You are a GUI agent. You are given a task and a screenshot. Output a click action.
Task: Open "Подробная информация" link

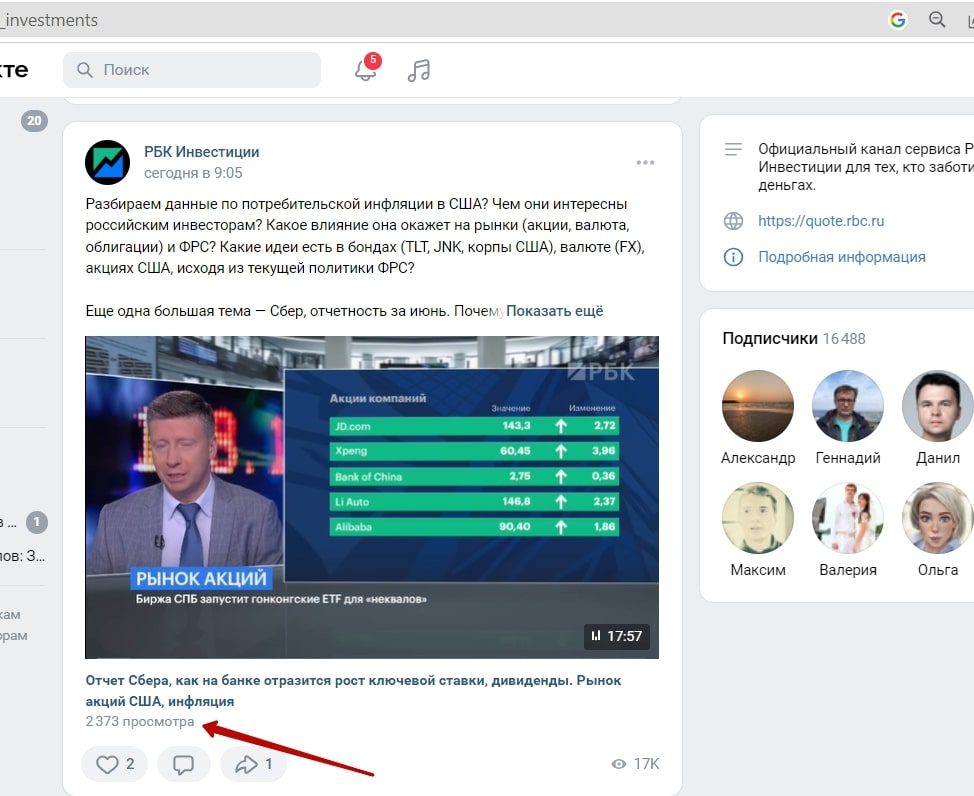842,257
